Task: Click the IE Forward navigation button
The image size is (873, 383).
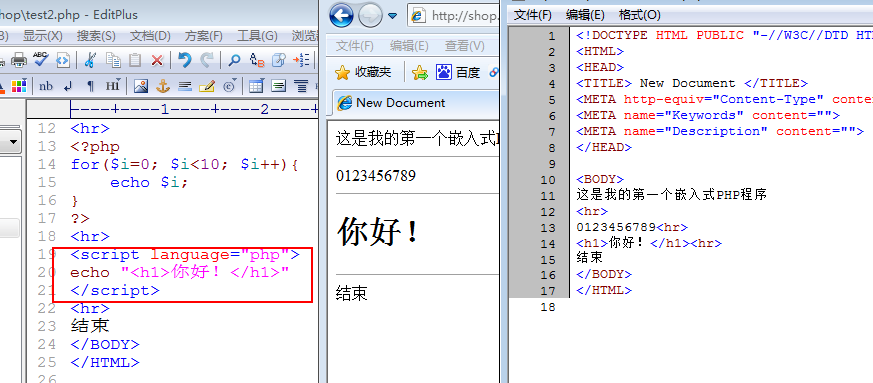Action: [x=370, y=16]
